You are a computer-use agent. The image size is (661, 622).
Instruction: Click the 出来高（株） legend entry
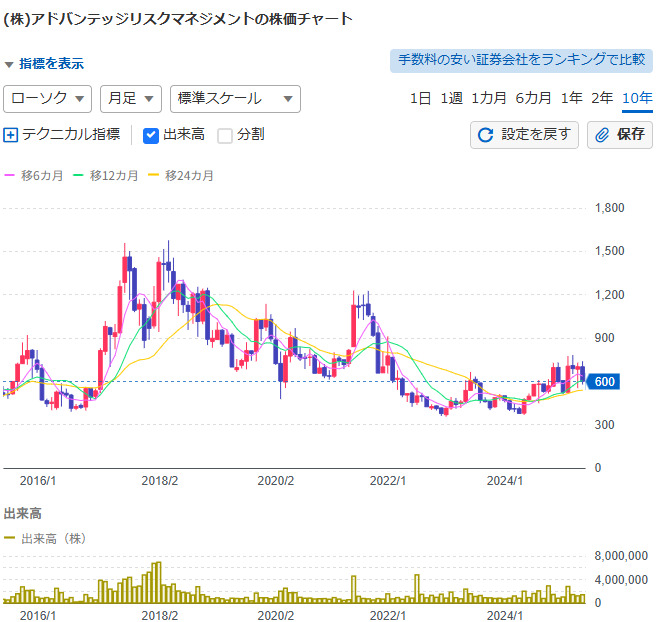click(x=45, y=539)
